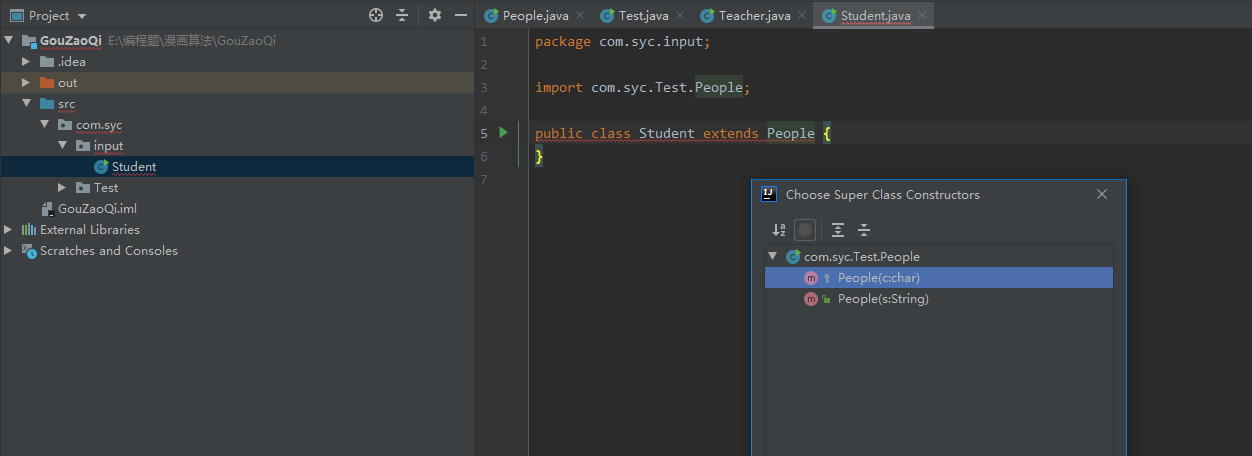Click the locate current file icon
The height and width of the screenshot is (456, 1252).
(x=376, y=15)
